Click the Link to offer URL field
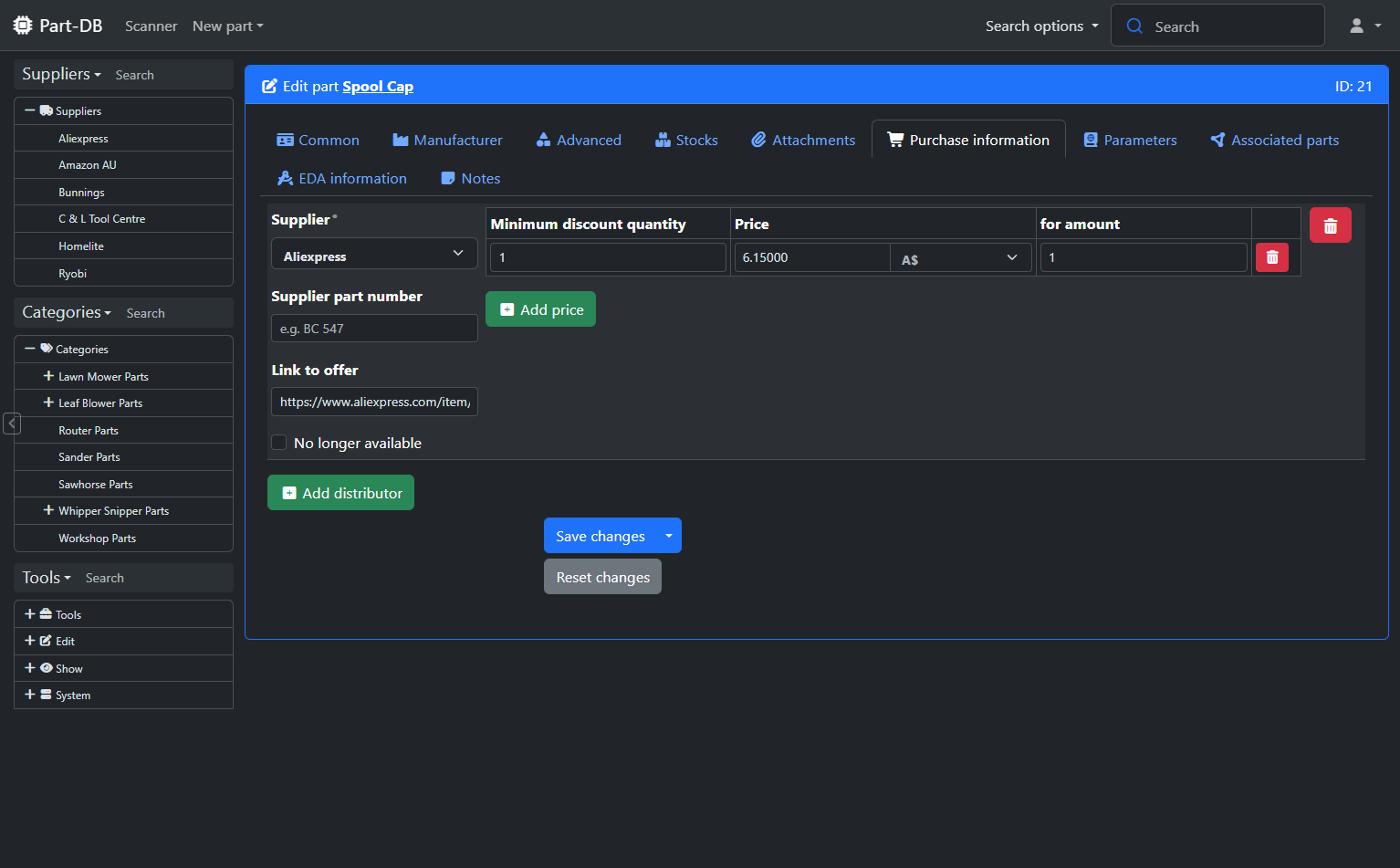The image size is (1400, 868). (x=374, y=402)
